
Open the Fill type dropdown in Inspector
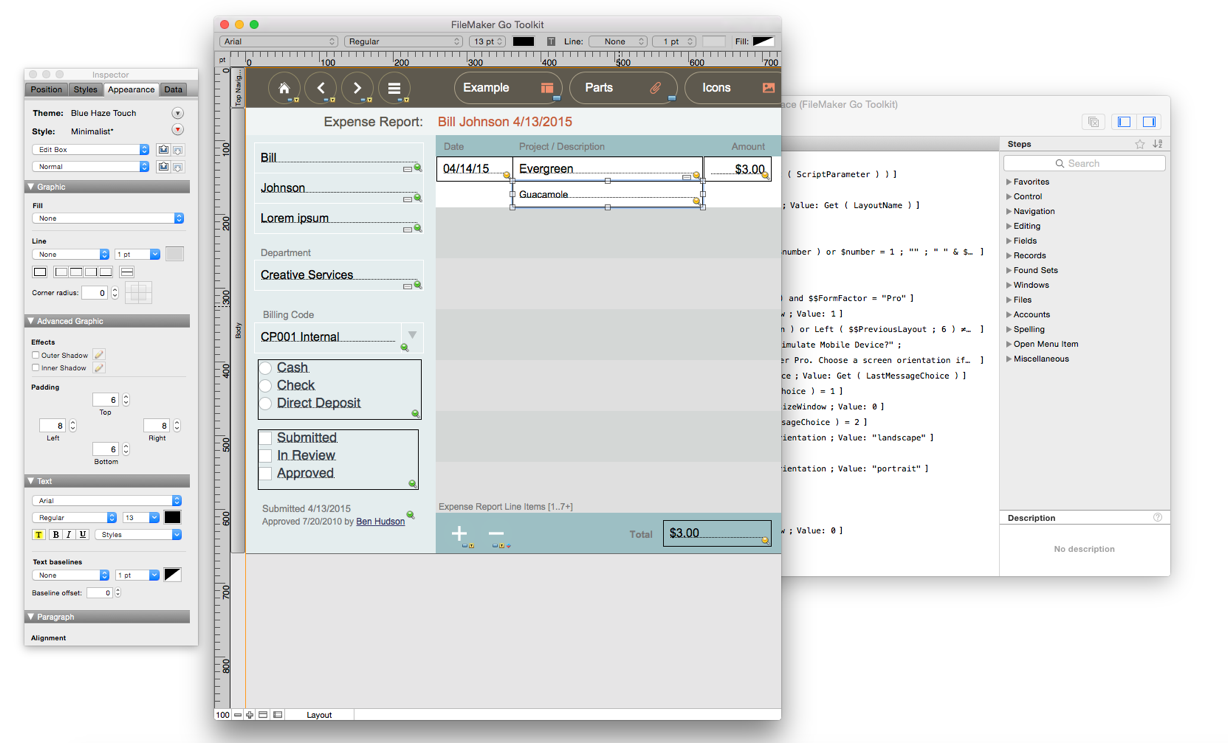(108, 218)
